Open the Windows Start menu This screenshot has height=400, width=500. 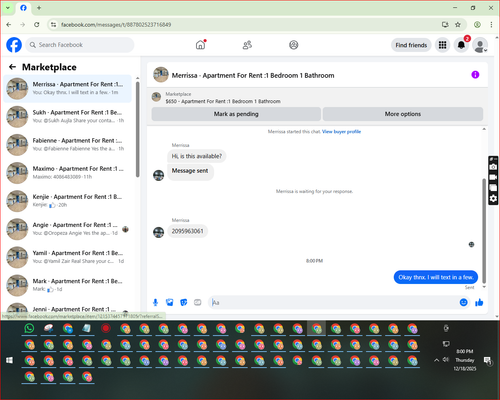point(9,360)
